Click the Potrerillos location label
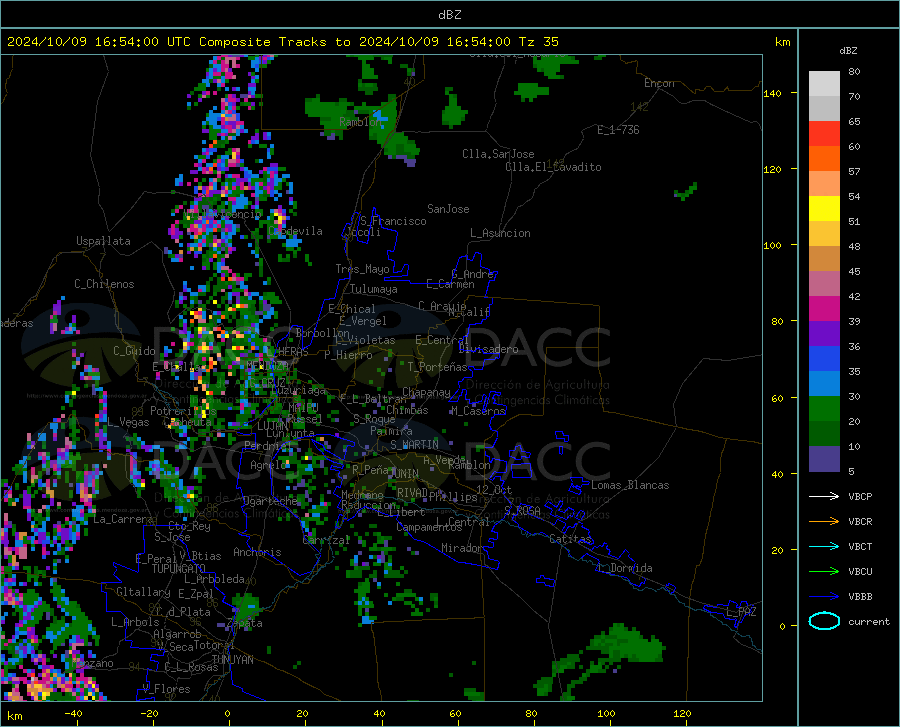900x727 pixels. pos(183,411)
